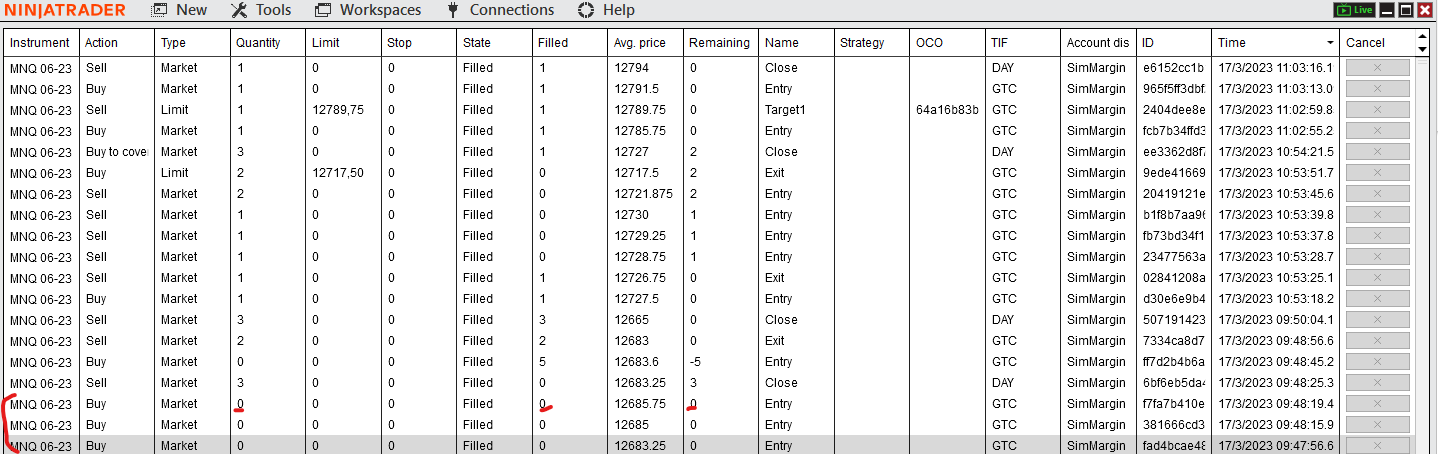Image resolution: width=1438 pixels, height=454 pixels.
Task: Open the Tools menu
Action: 261,10
